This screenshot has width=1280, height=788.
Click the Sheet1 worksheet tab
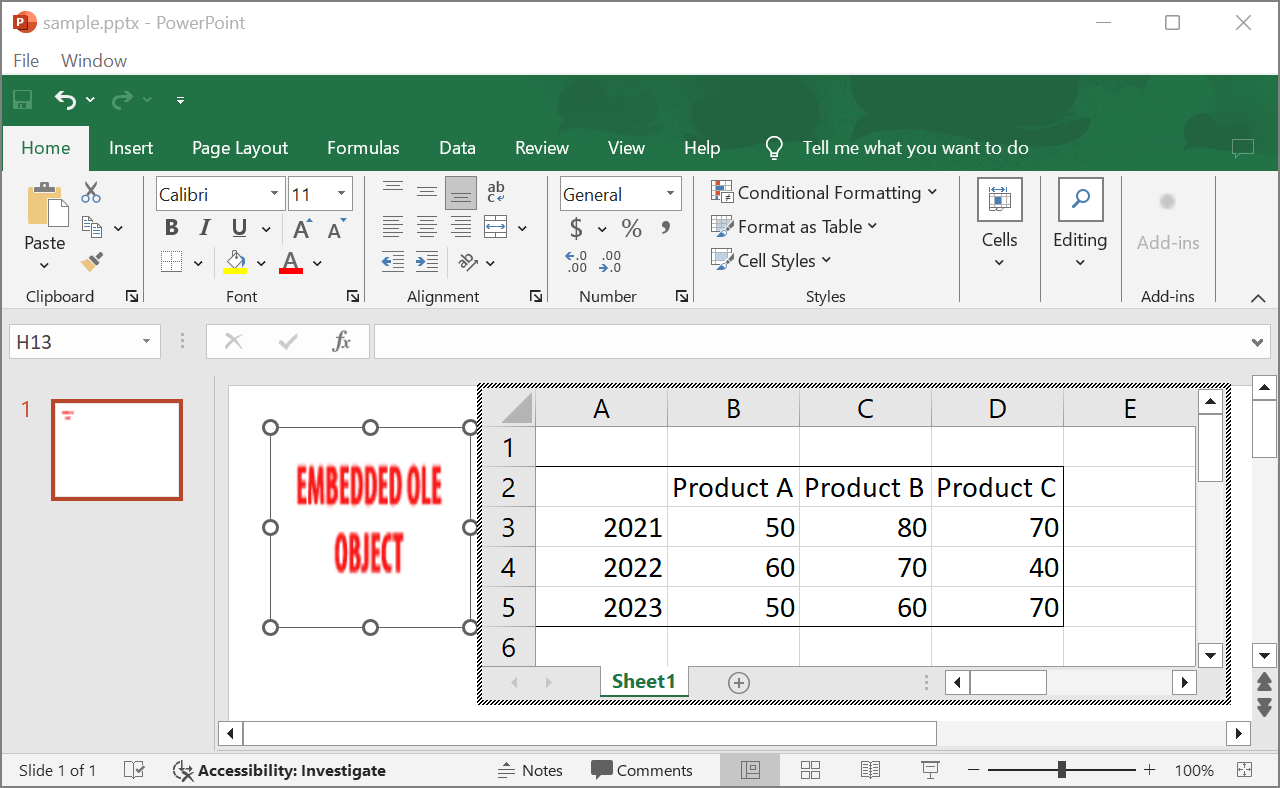tap(643, 681)
